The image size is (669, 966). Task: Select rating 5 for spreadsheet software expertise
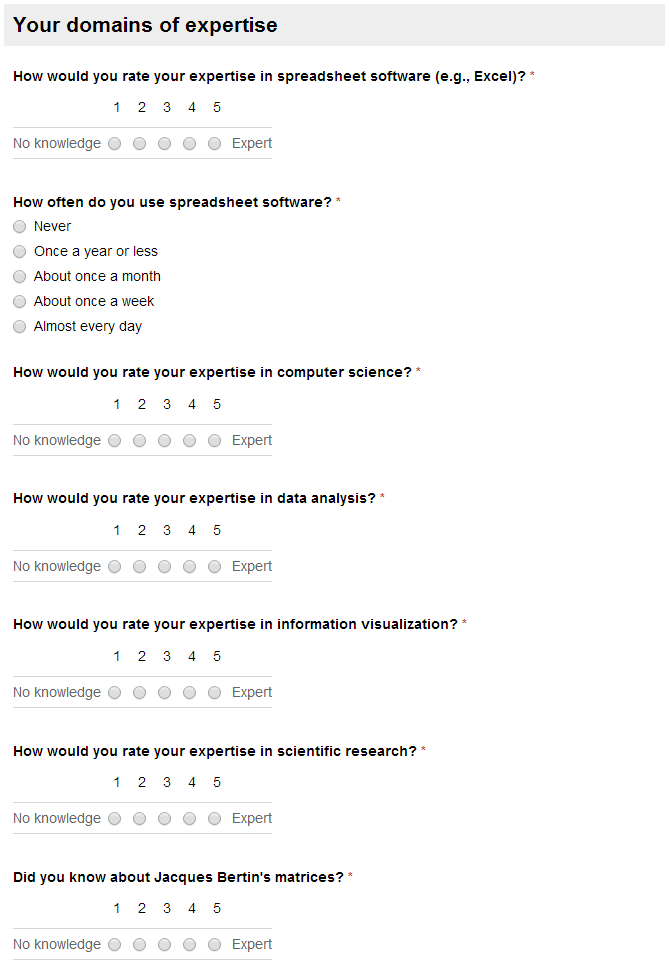(214, 144)
